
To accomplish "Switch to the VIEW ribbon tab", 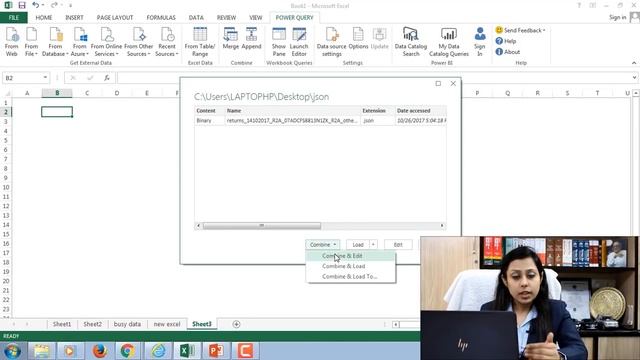I will point(256,18).
